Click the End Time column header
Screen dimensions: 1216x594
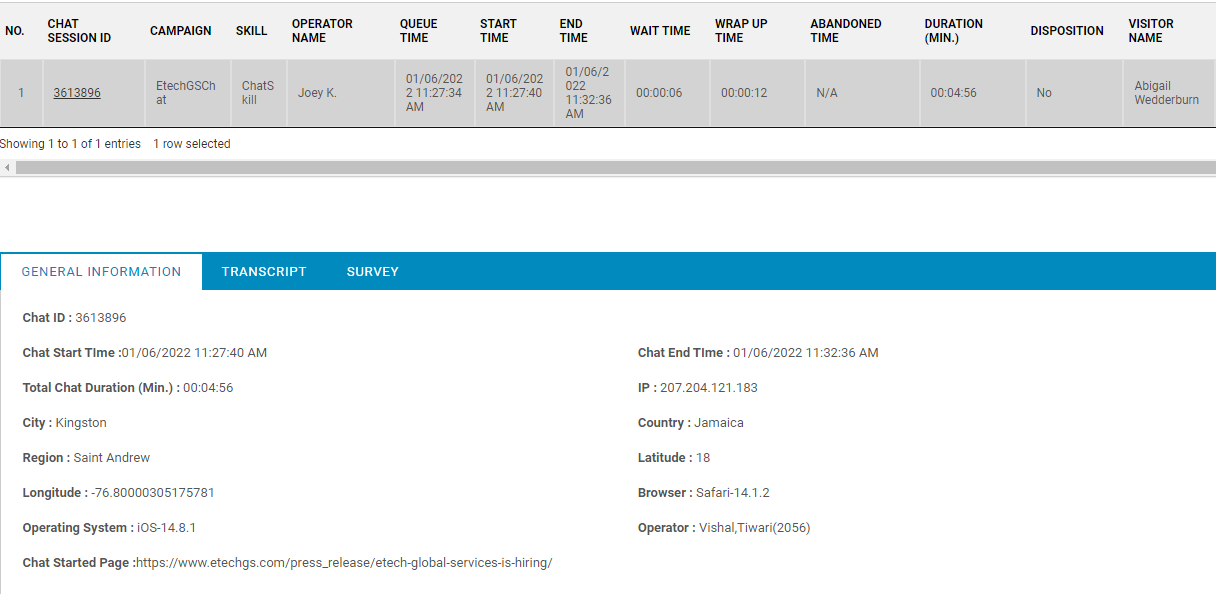click(x=573, y=31)
